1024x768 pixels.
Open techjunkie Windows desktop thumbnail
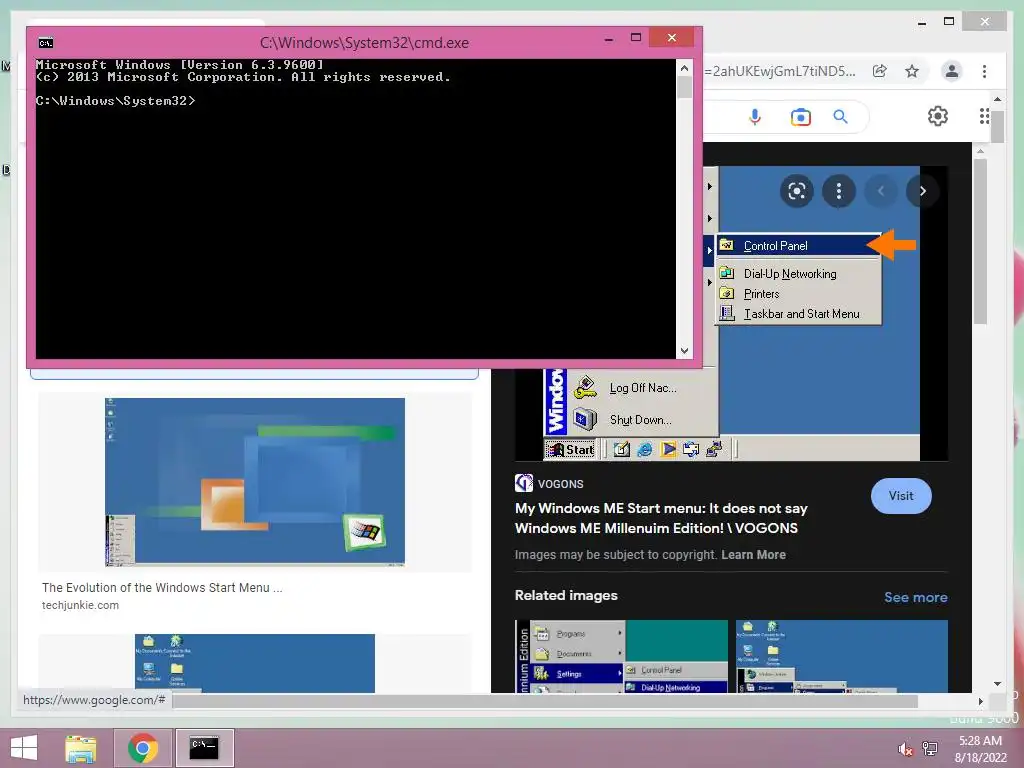click(x=255, y=482)
